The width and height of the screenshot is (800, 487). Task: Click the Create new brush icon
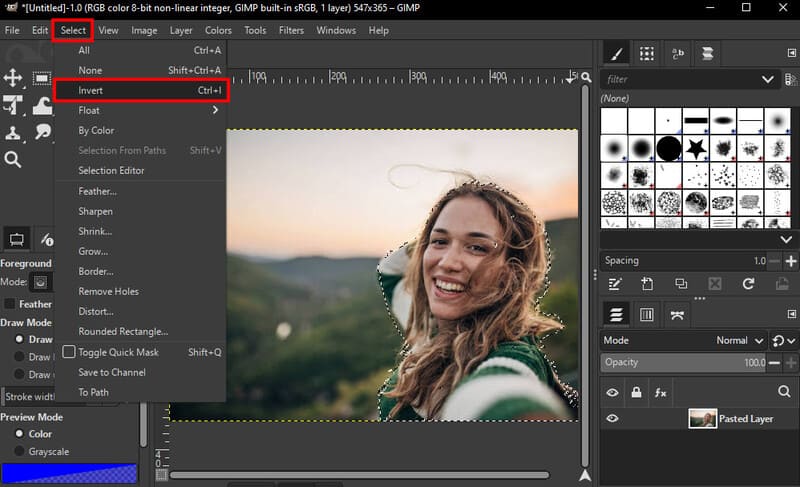(x=647, y=284)
